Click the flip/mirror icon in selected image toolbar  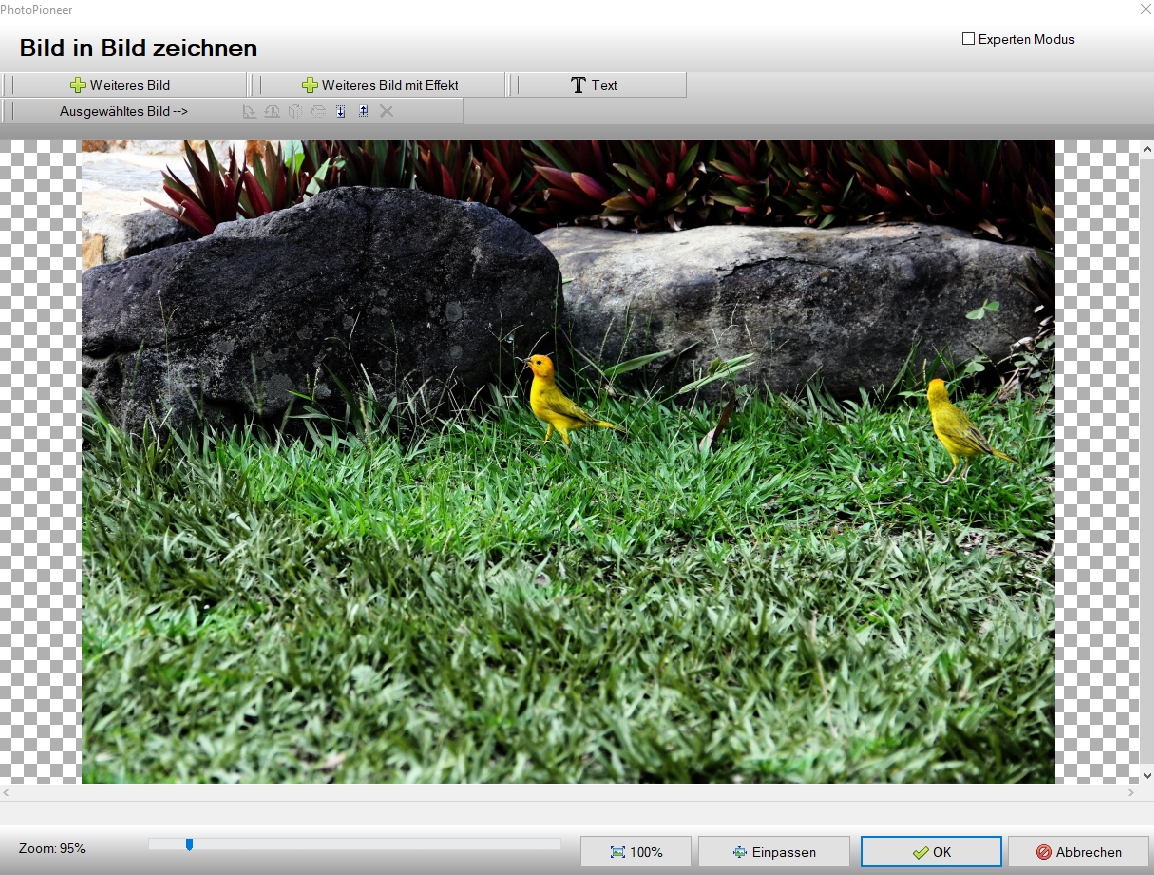pos(295,111)
